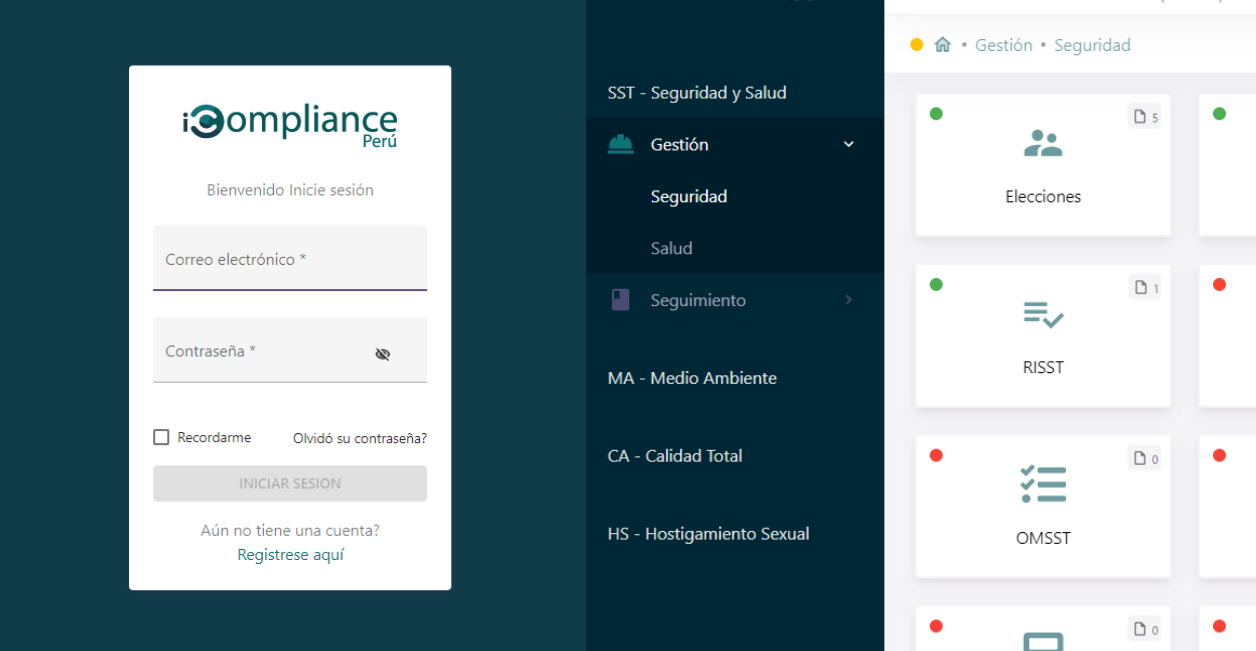Collapse the Gestión menu chevron

(849, 145)
